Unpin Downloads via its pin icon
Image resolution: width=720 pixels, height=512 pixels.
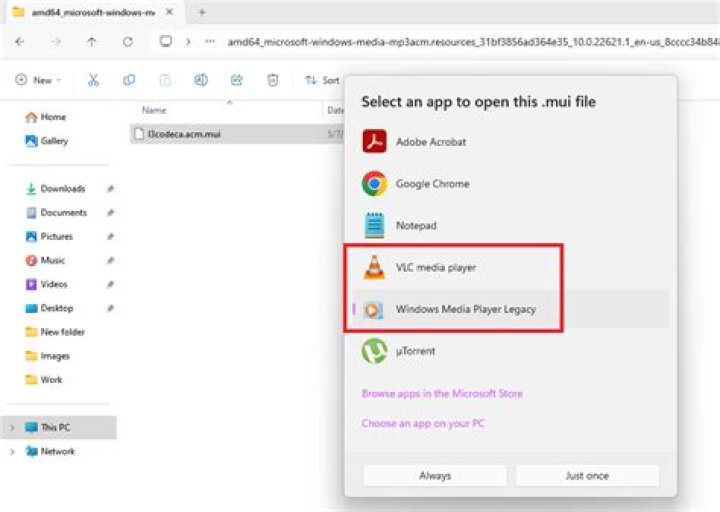click(110, 189)
